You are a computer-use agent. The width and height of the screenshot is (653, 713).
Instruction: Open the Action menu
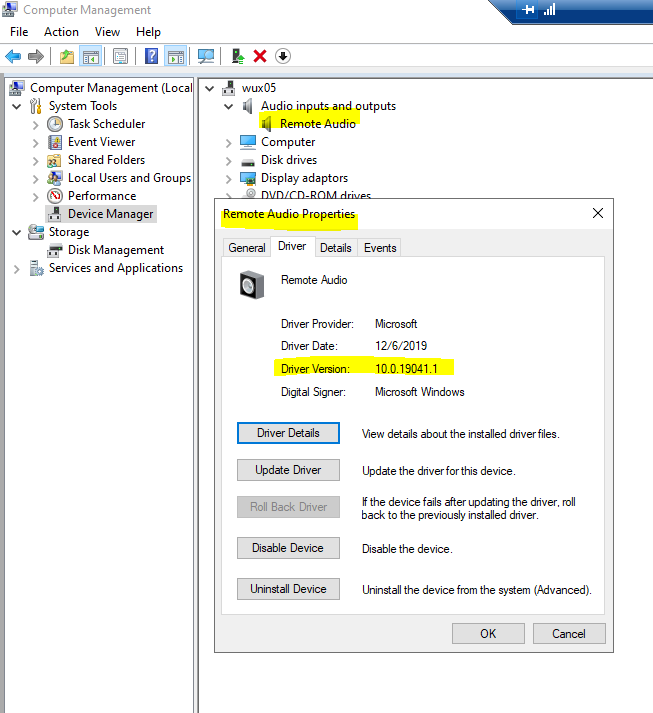(61, 32)
